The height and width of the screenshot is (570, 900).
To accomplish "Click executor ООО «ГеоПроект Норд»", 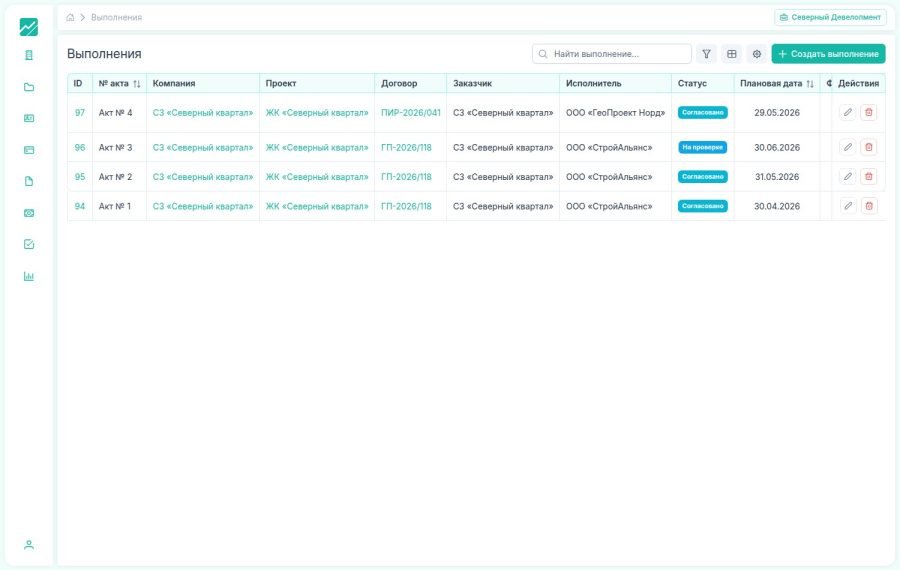I will pyautogui.click(x=615, y=113).
